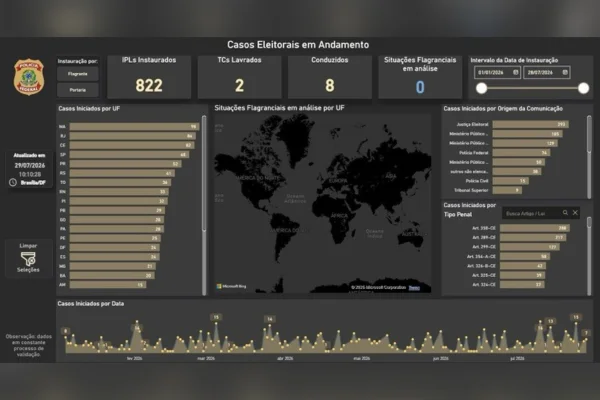Select the Art. 299-CE bar
600x400 pixels.
pyautogui.click(x=530, y=247)
